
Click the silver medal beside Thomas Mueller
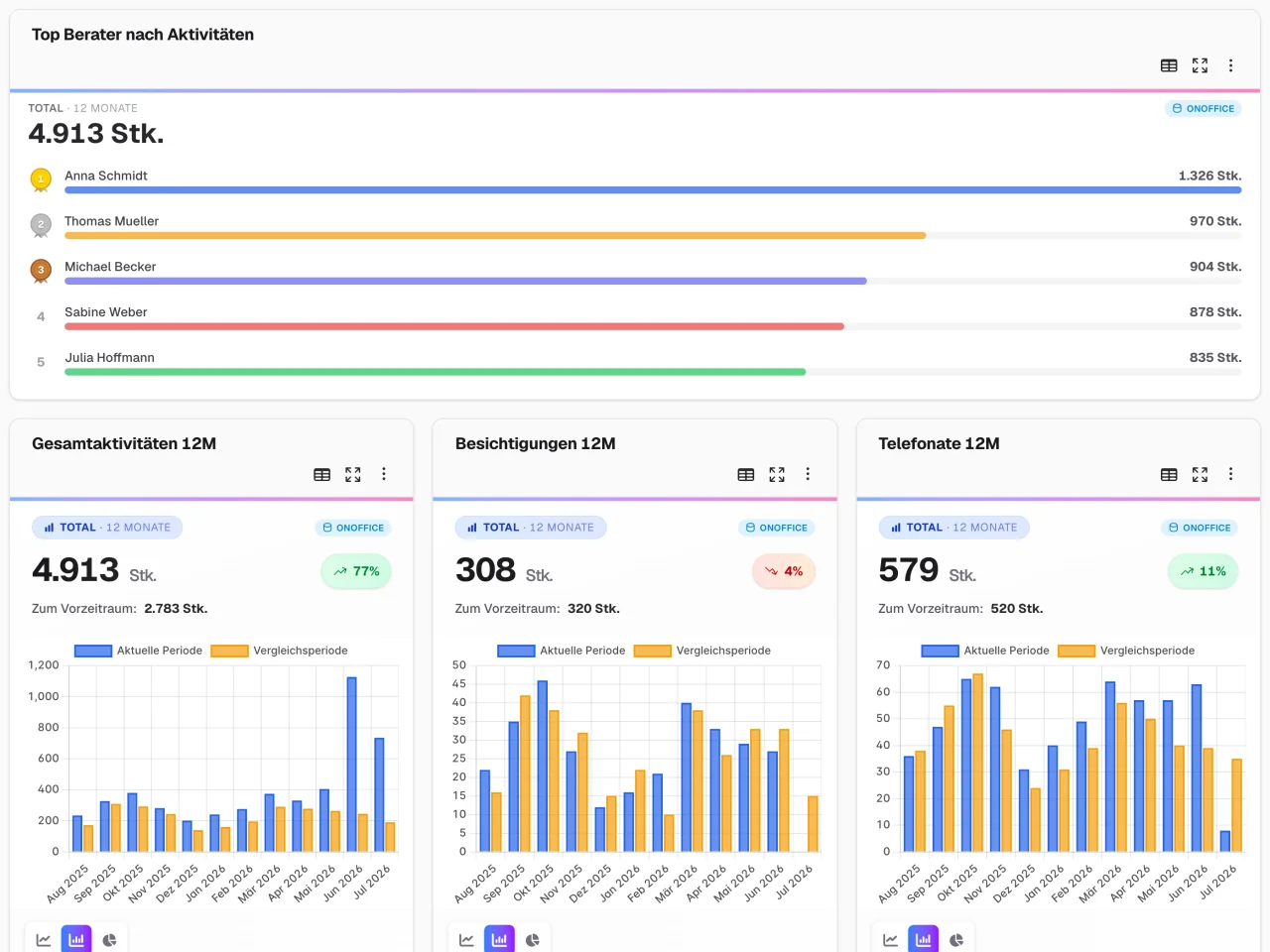(x=41, y=225)
